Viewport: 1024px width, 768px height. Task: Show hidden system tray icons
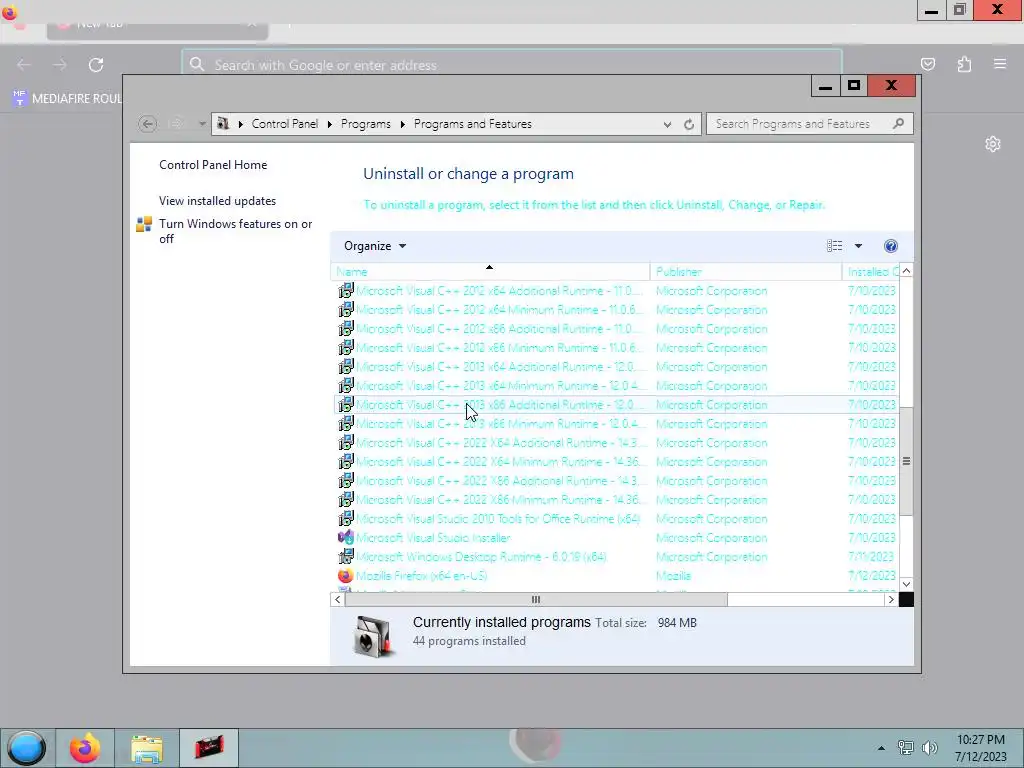[x=881, y=748]
